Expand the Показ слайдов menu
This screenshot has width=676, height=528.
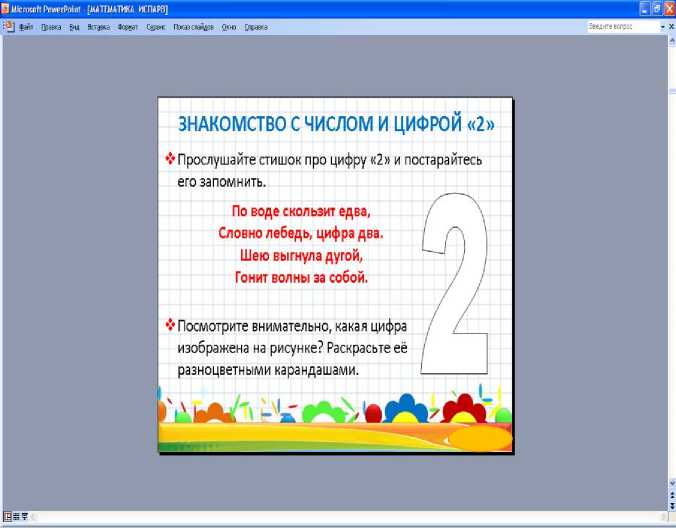[x=196, y=28]
